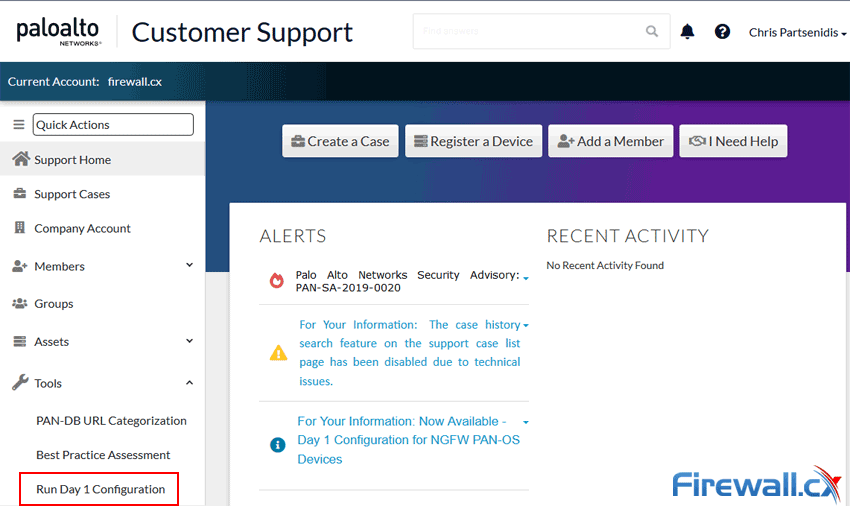Viewport: 850px width, 506px height.
Task: Expand the Day 1 Configuration alert caret
Action: coord(526,422)
